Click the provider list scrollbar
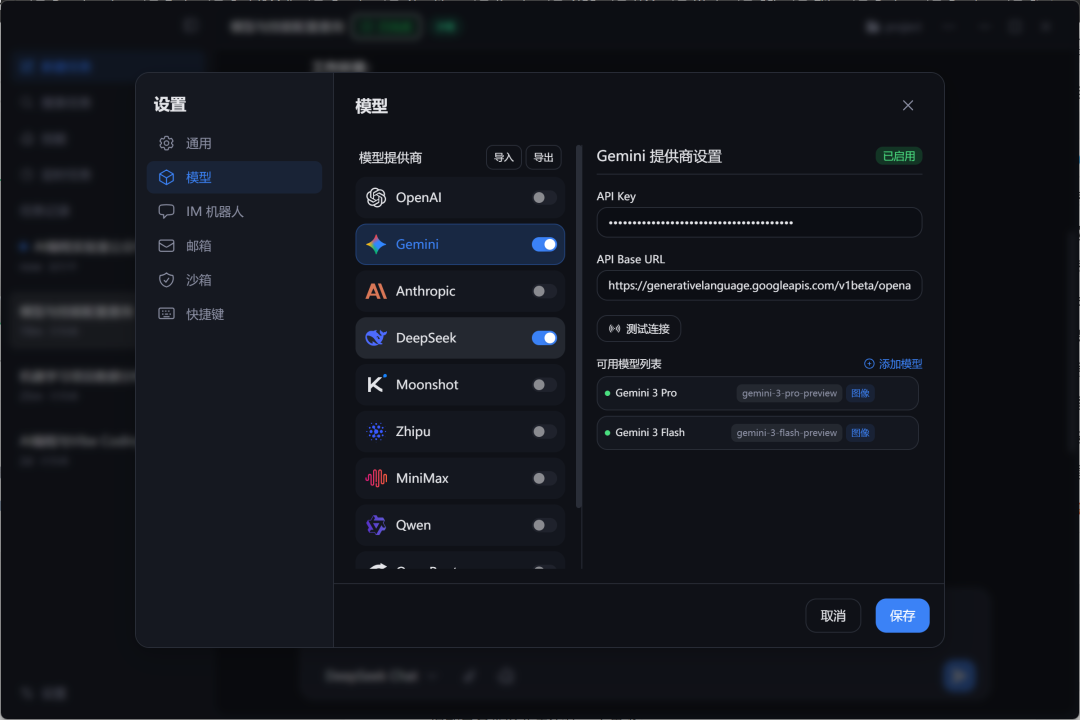 click(x=579, y=327)
